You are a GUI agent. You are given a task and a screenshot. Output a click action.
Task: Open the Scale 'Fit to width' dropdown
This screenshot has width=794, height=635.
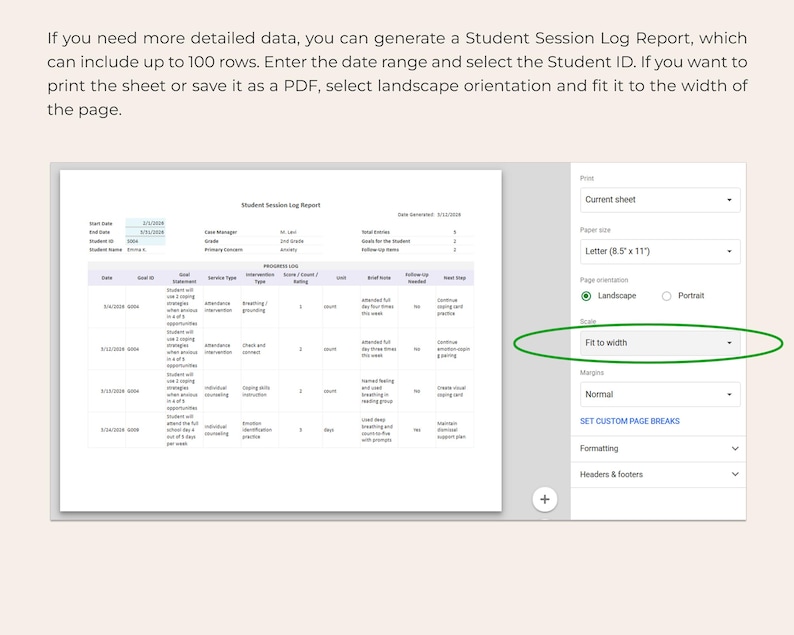(x=660, y=343)
